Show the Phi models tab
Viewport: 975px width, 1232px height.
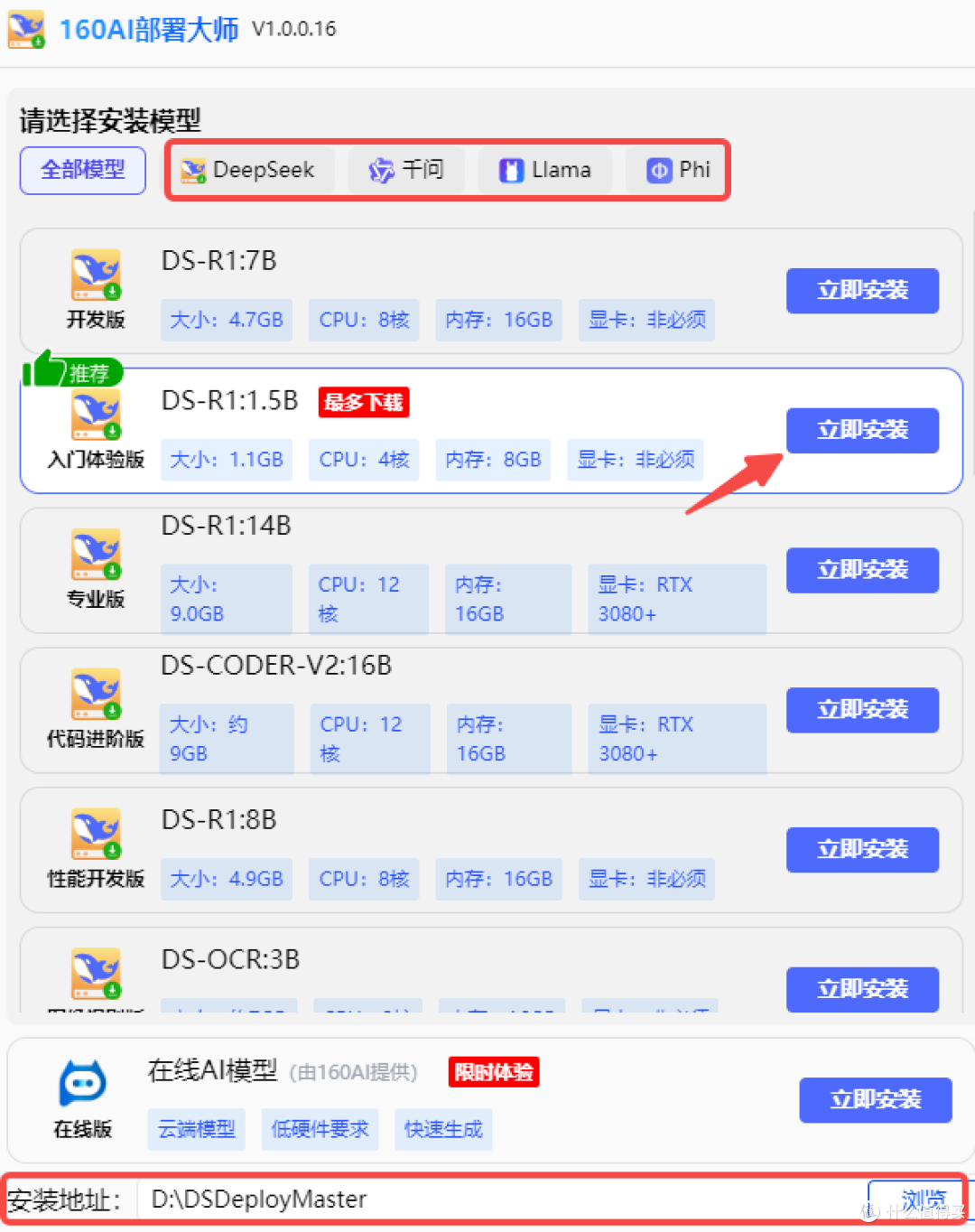point(677,170)
